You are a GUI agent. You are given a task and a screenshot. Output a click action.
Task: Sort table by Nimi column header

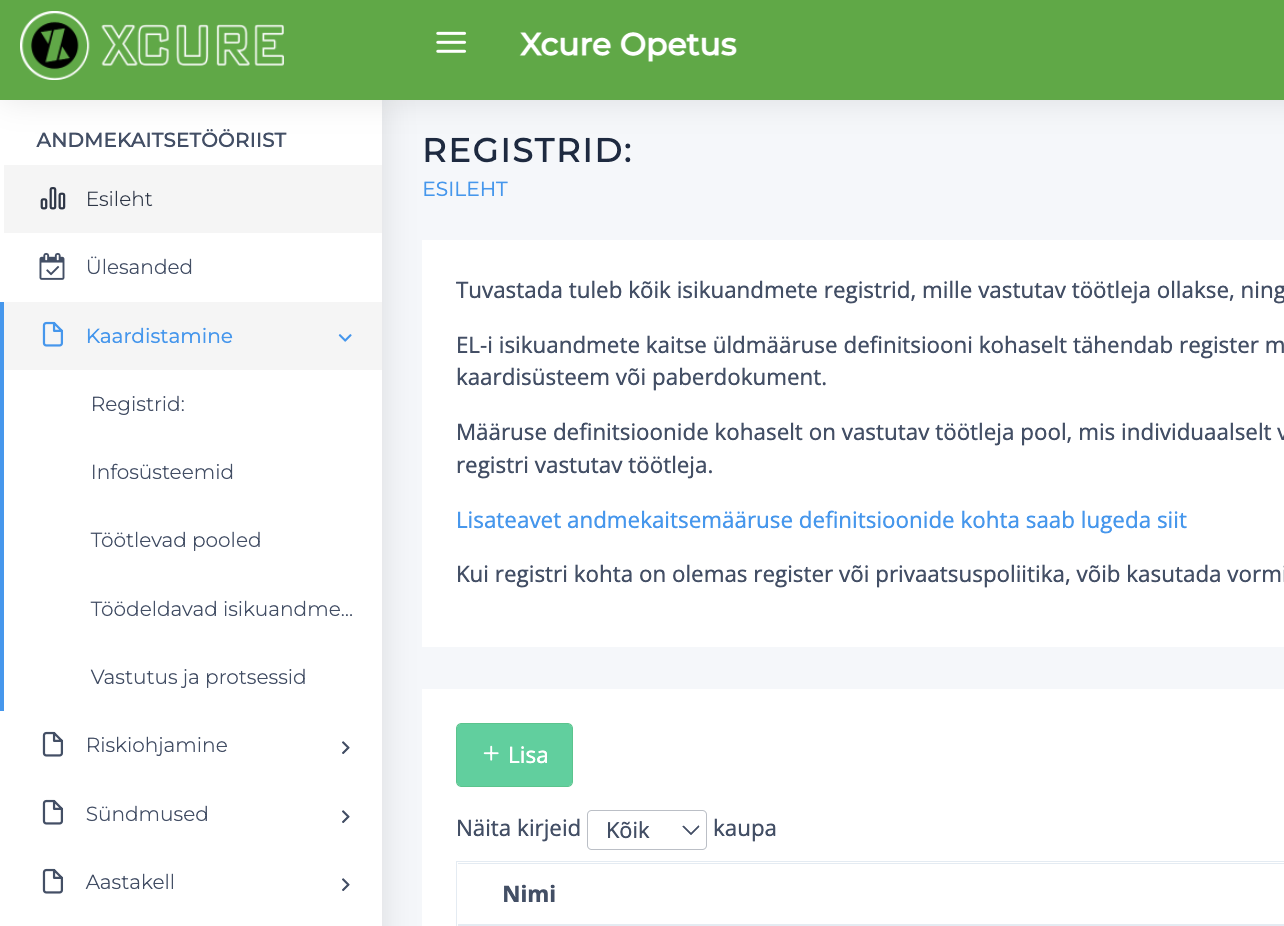pyautogui.click(x=529, y=894)
